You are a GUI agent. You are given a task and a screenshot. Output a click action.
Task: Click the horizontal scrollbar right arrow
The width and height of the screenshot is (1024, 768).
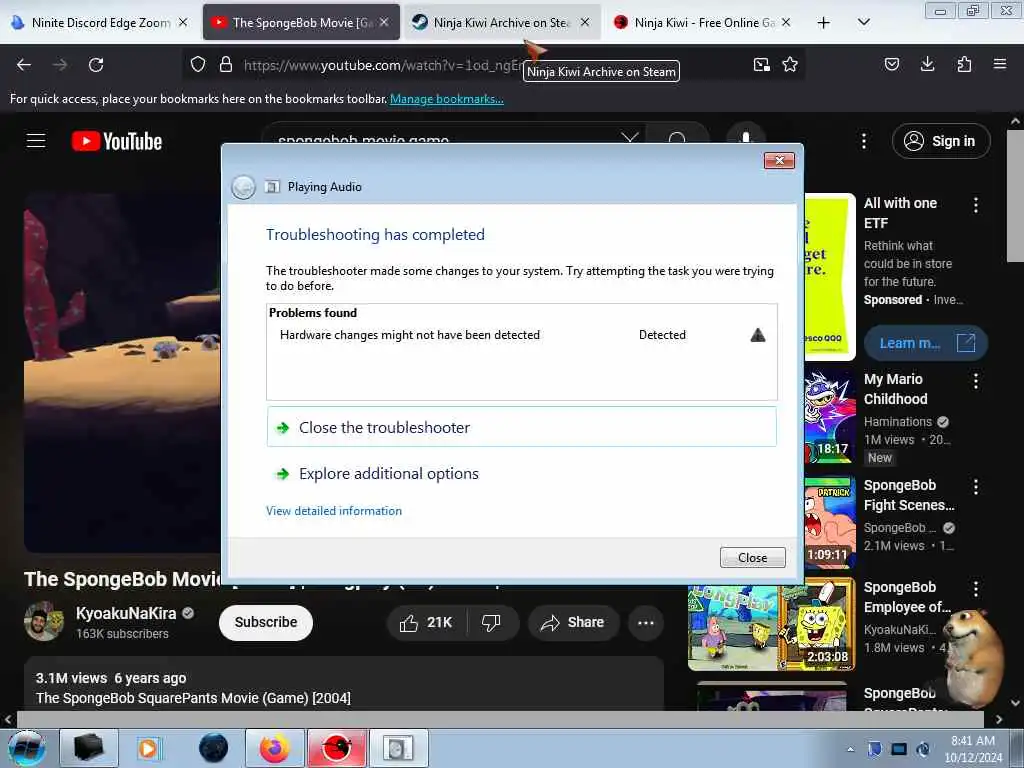point(999,720)
